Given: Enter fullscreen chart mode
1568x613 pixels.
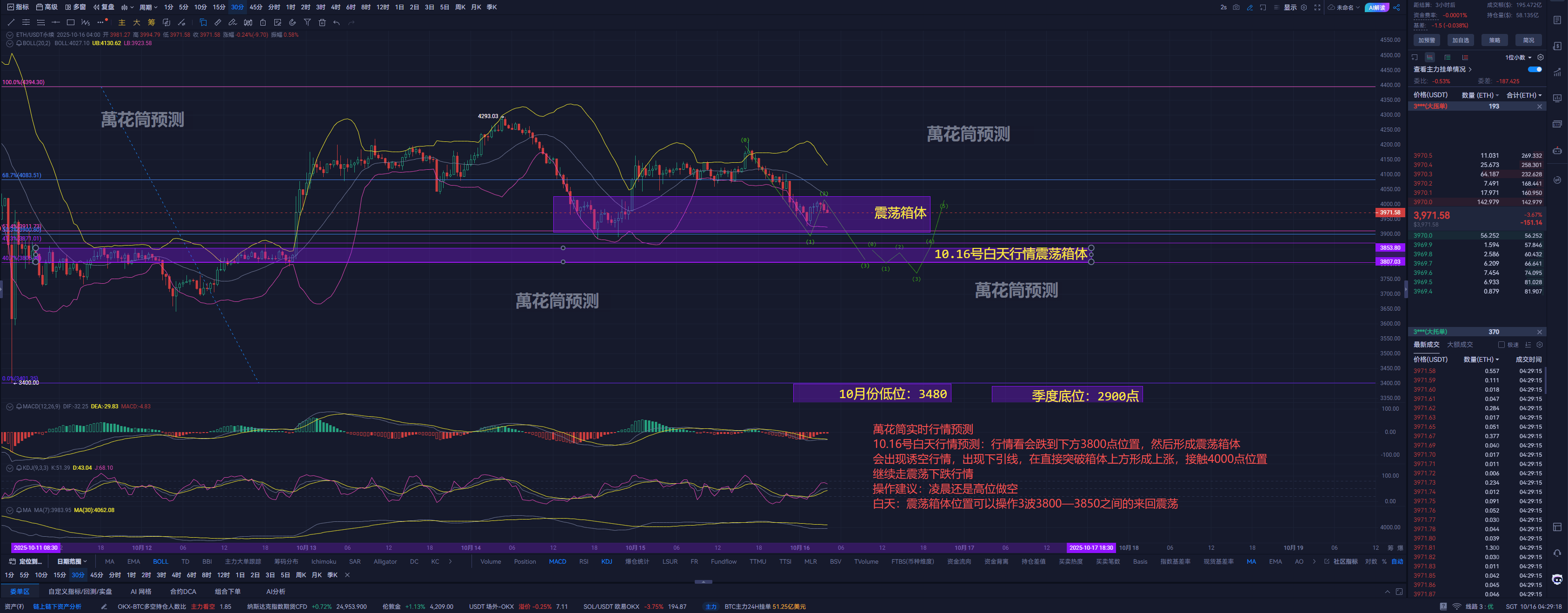Looking at the screenshot, I should tap(1317, 7).
